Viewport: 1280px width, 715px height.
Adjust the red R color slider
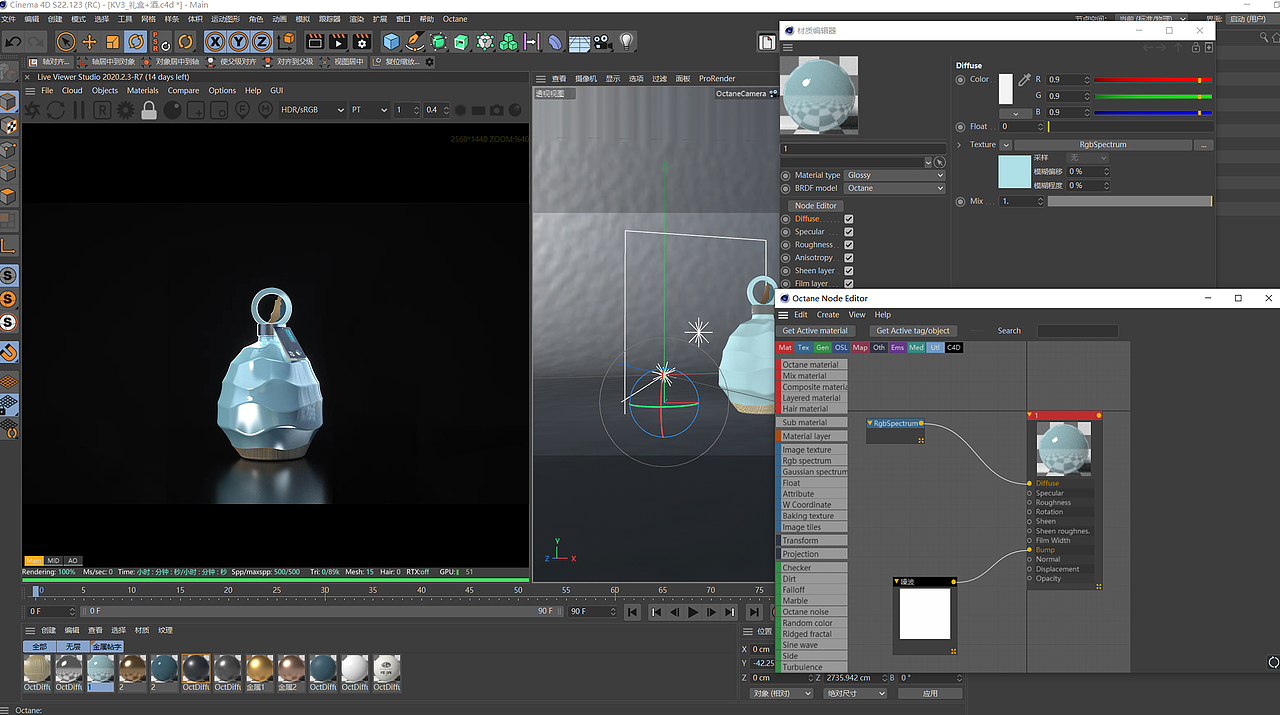[x=1153, y=79]
